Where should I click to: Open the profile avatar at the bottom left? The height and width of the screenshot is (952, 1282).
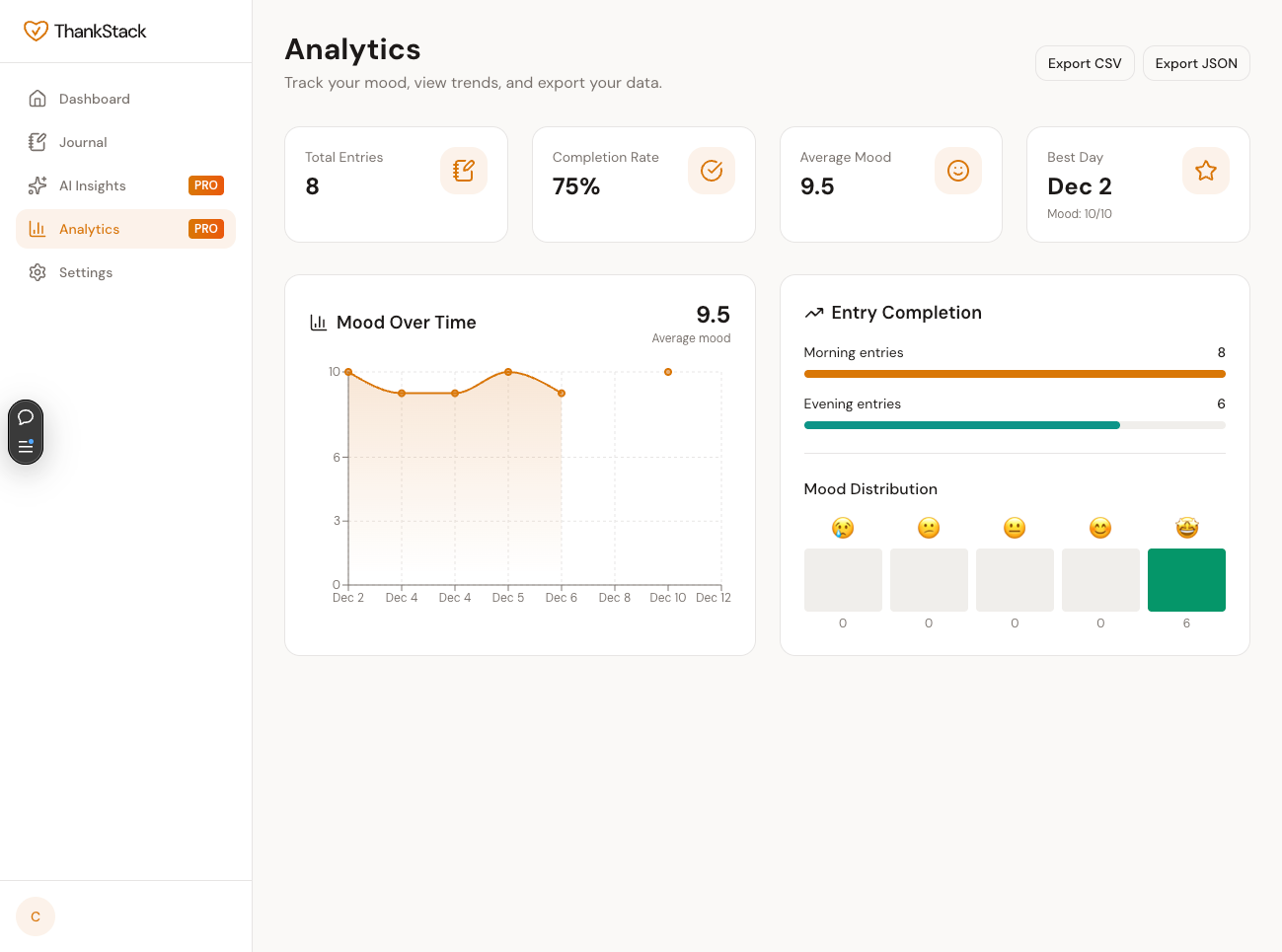click(35, 916)
